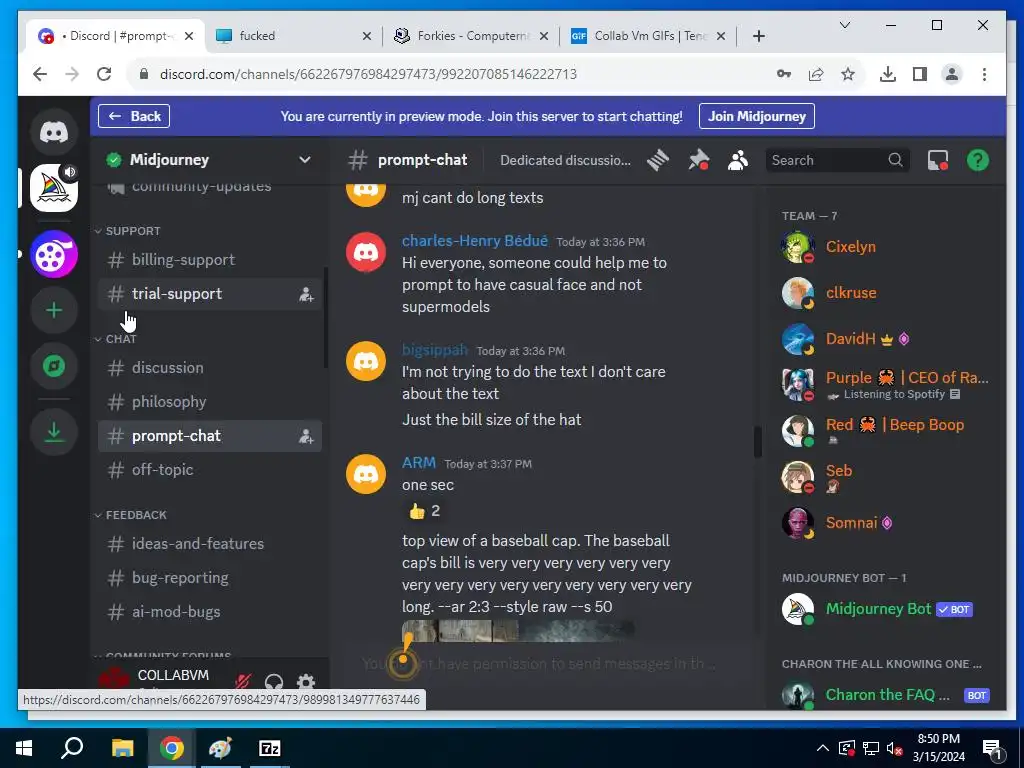Image resolution: width=1024 pixels, height=768 pixels.
Task: Open Threads icon in channel header
Action: tap(658, 160)
